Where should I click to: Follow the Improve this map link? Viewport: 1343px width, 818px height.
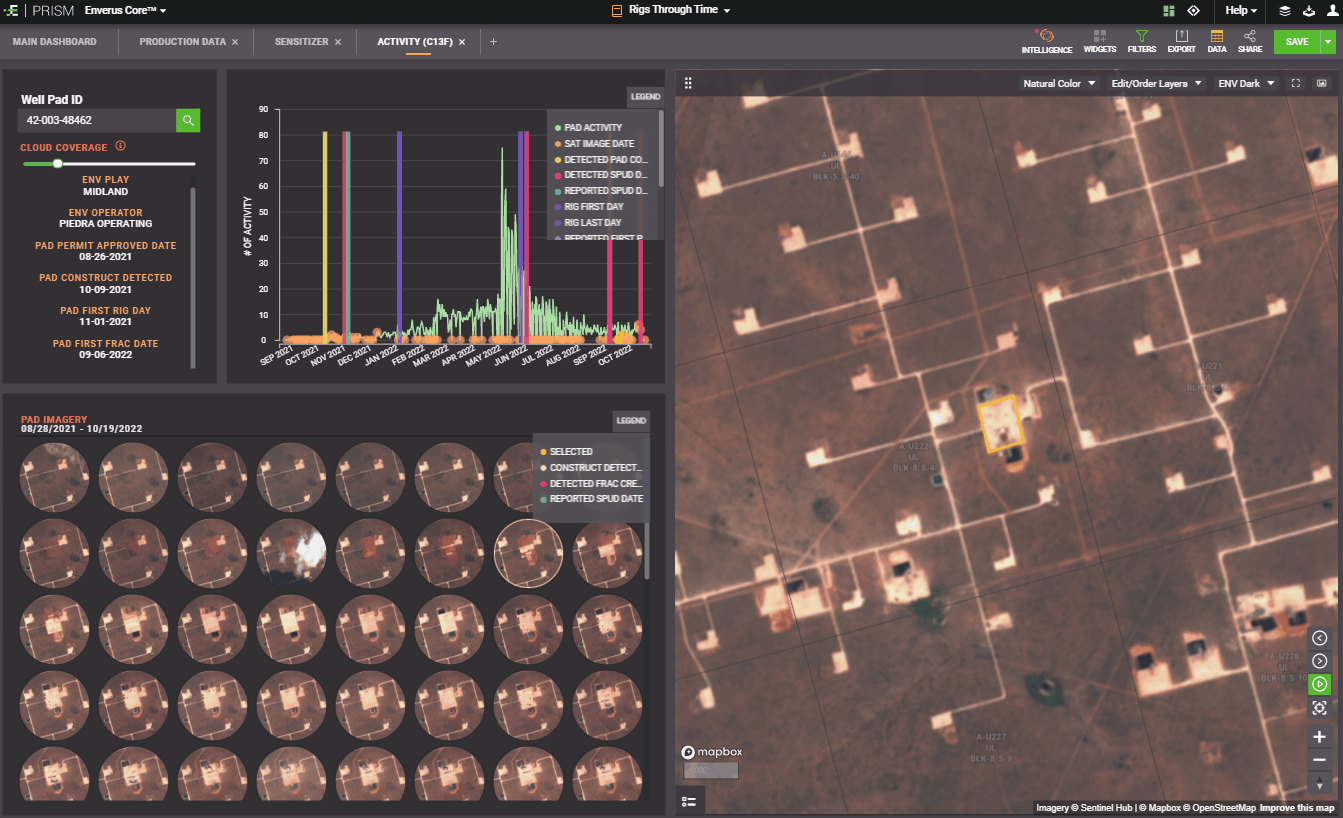1296,808
